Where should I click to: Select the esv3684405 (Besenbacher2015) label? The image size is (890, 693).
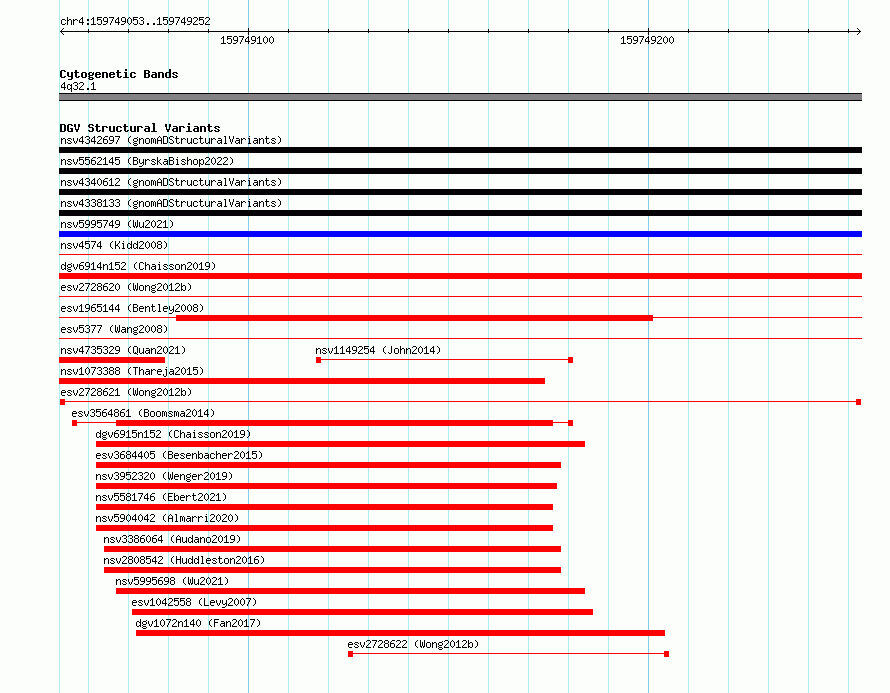pos(179,455)
